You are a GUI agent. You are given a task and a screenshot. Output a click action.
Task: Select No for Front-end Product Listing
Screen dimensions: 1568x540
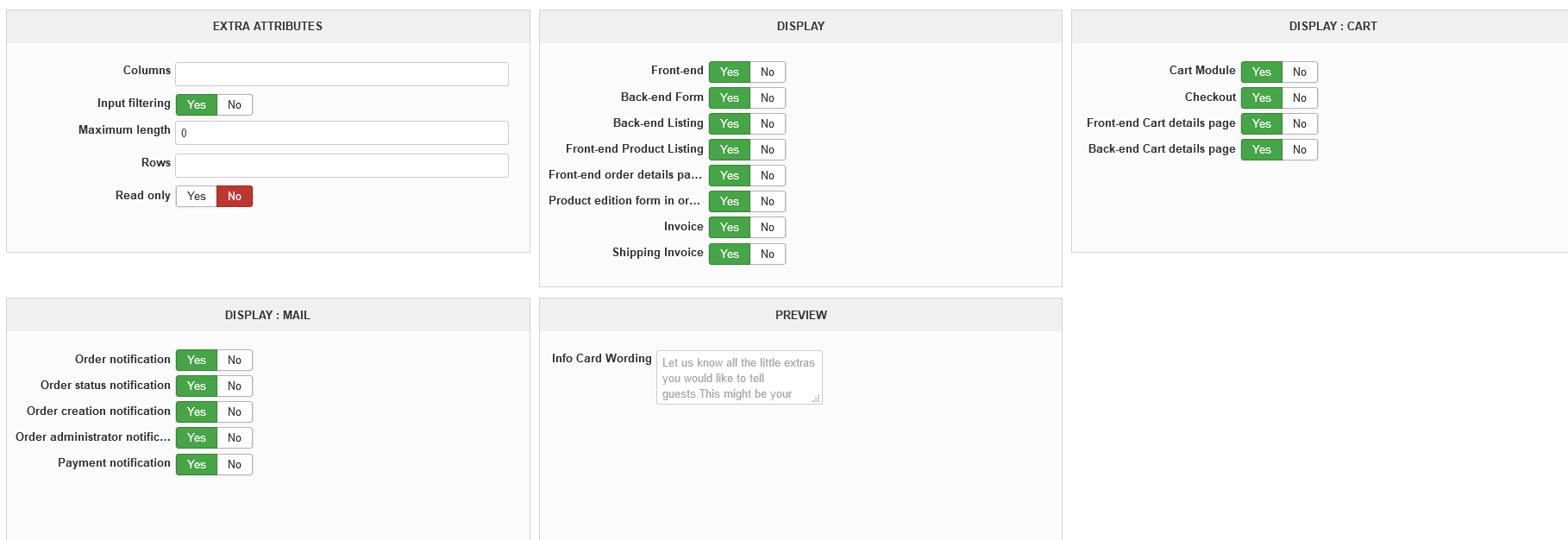pyautogui.click(x=768, y=150)
